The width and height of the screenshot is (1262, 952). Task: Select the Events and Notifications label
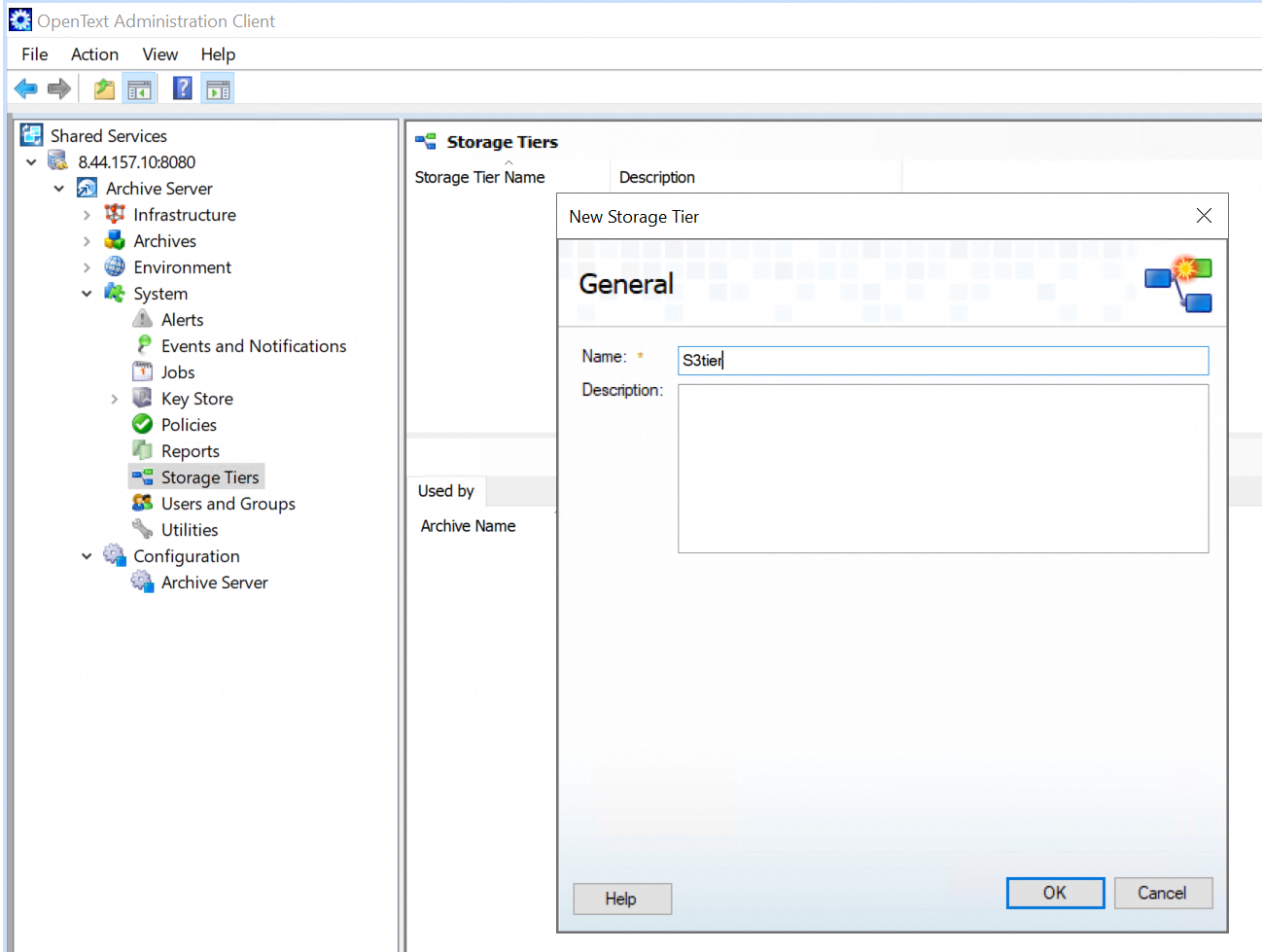(x=254, y=346)
